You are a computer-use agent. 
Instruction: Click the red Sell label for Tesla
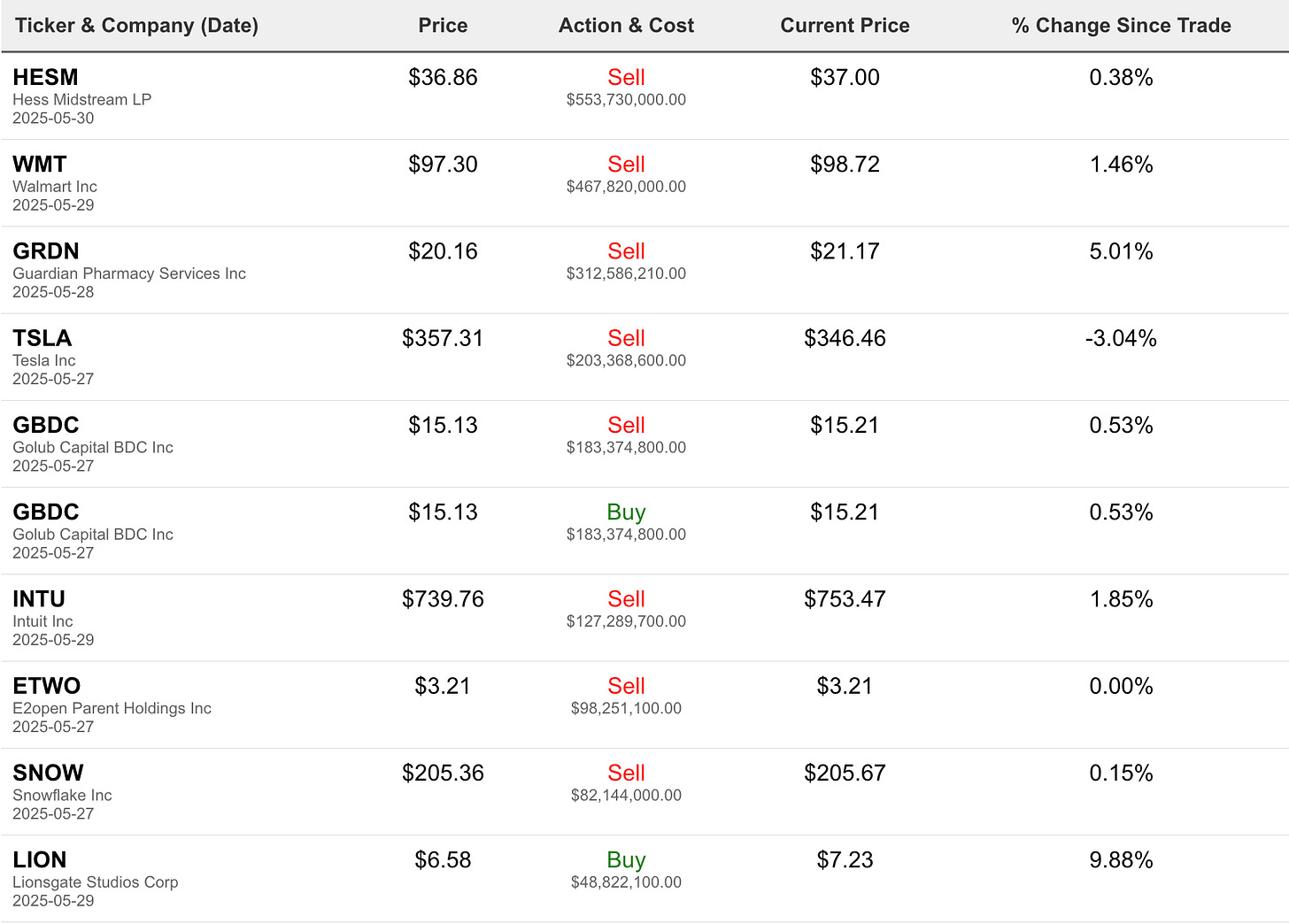[626, 338]
